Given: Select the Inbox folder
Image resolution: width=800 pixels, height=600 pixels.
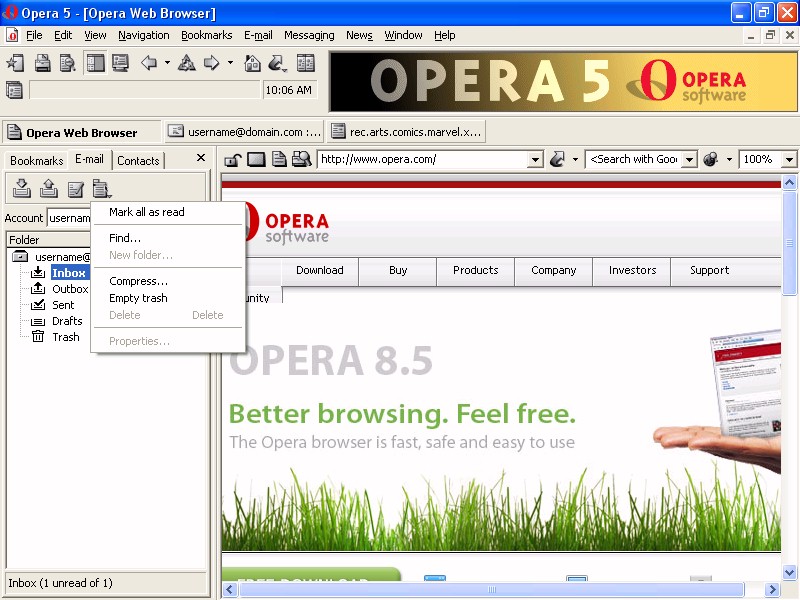Looking at the screenshot, I should 68,273.
